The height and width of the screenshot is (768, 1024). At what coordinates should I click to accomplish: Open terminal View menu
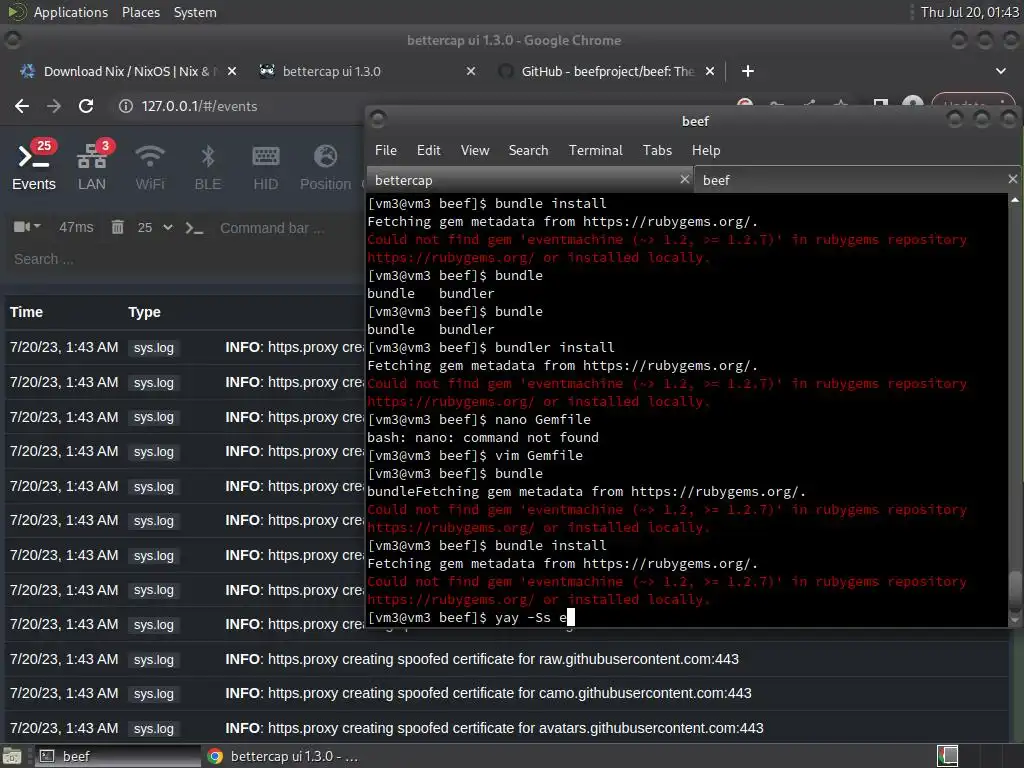475,150
